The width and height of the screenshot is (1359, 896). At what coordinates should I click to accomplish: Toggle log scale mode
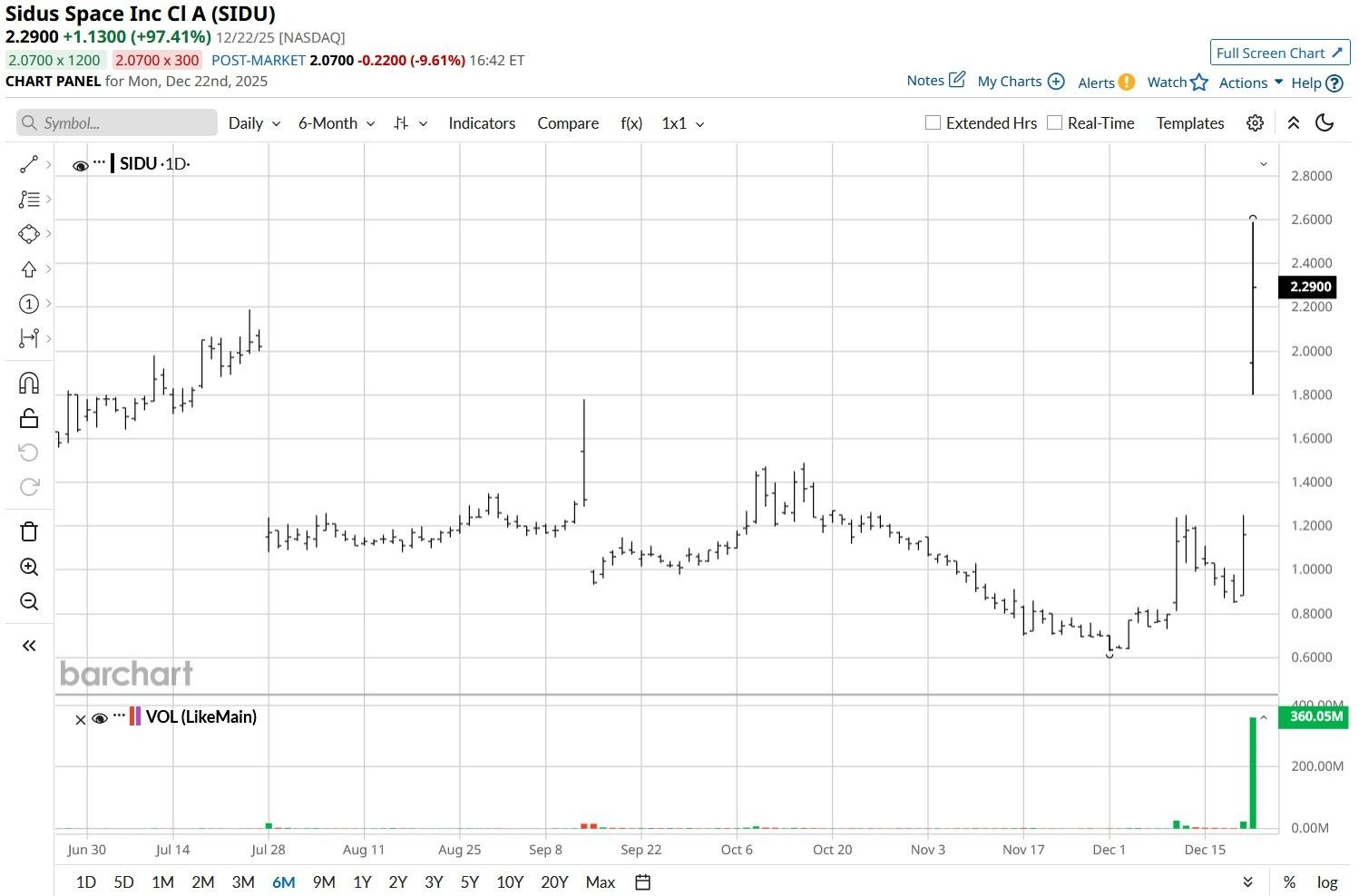click(x=1327, y=882)
